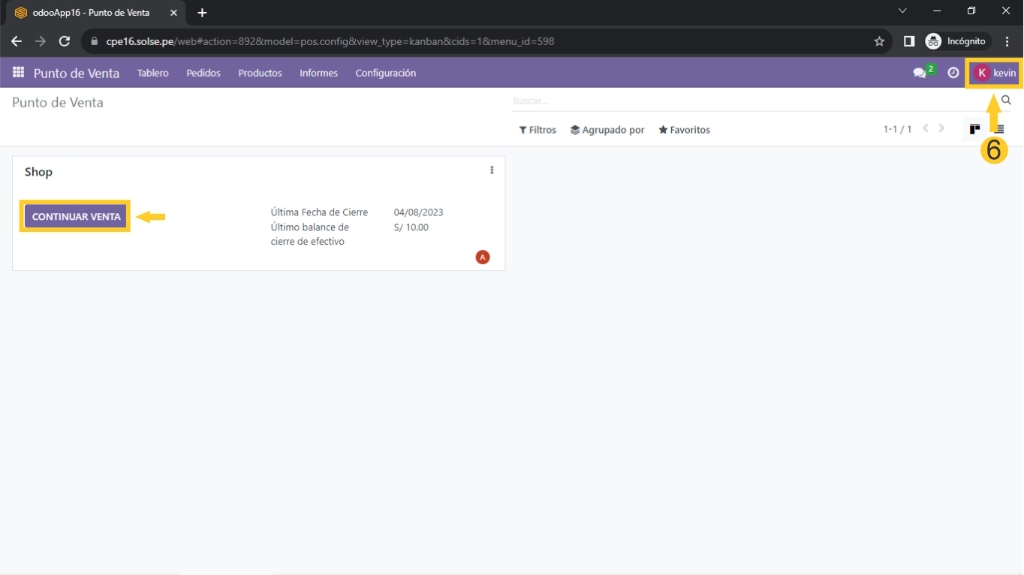Click the red user avatar on Shop card
The width and height of the screenshot is (1024, 575).
point(483,257)
